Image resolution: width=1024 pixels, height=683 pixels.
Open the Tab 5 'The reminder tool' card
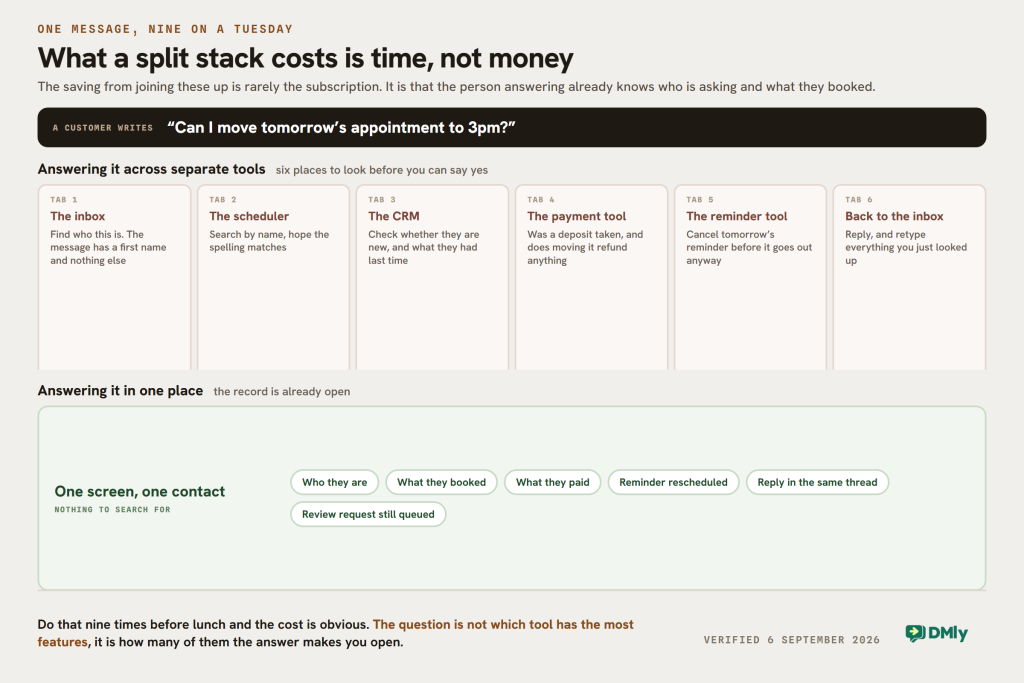tap(750, 278)
